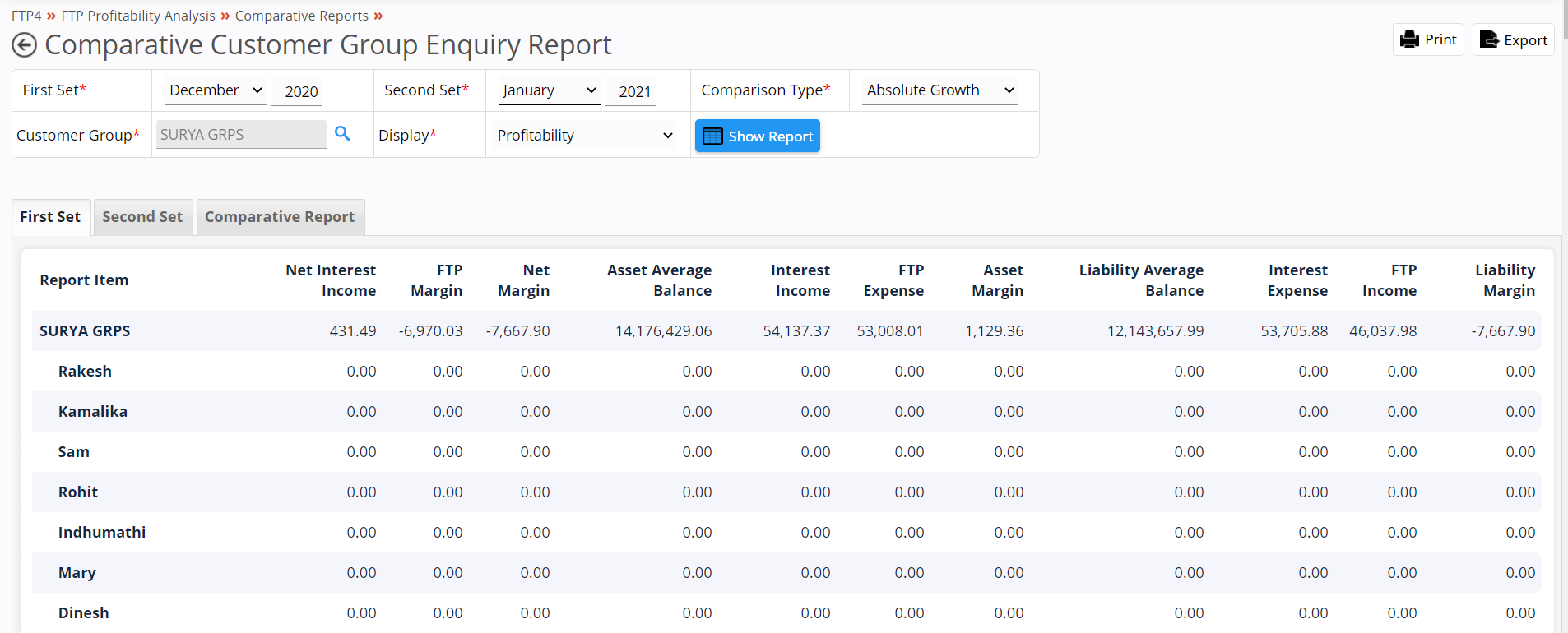Click the back arrow icon beside report title
The image size is (1568, 633).
(x=25, y=45)
